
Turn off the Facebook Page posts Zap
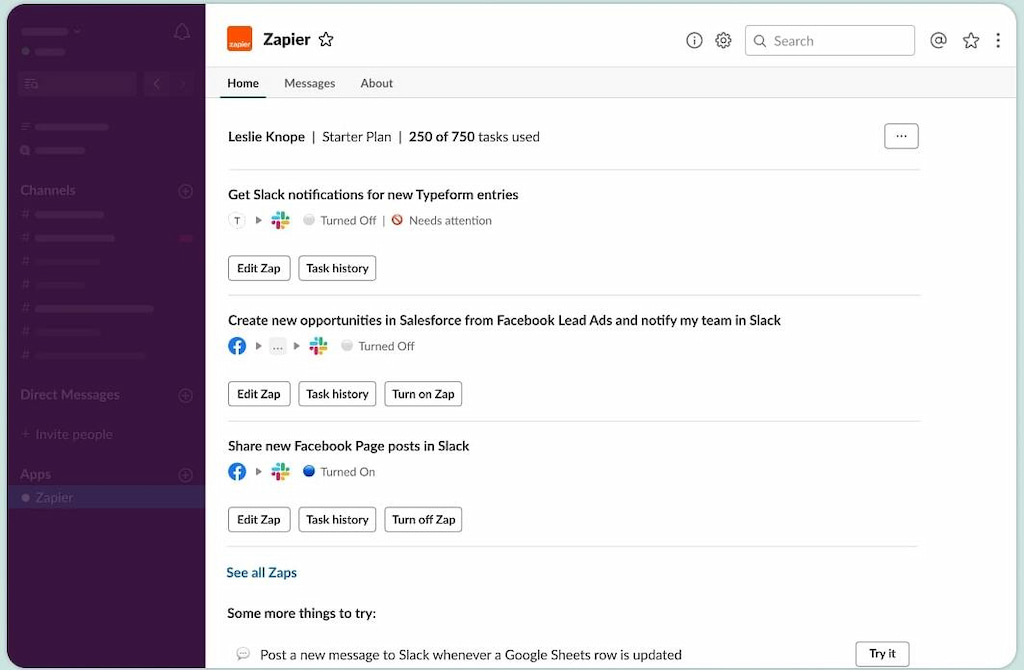423,519
